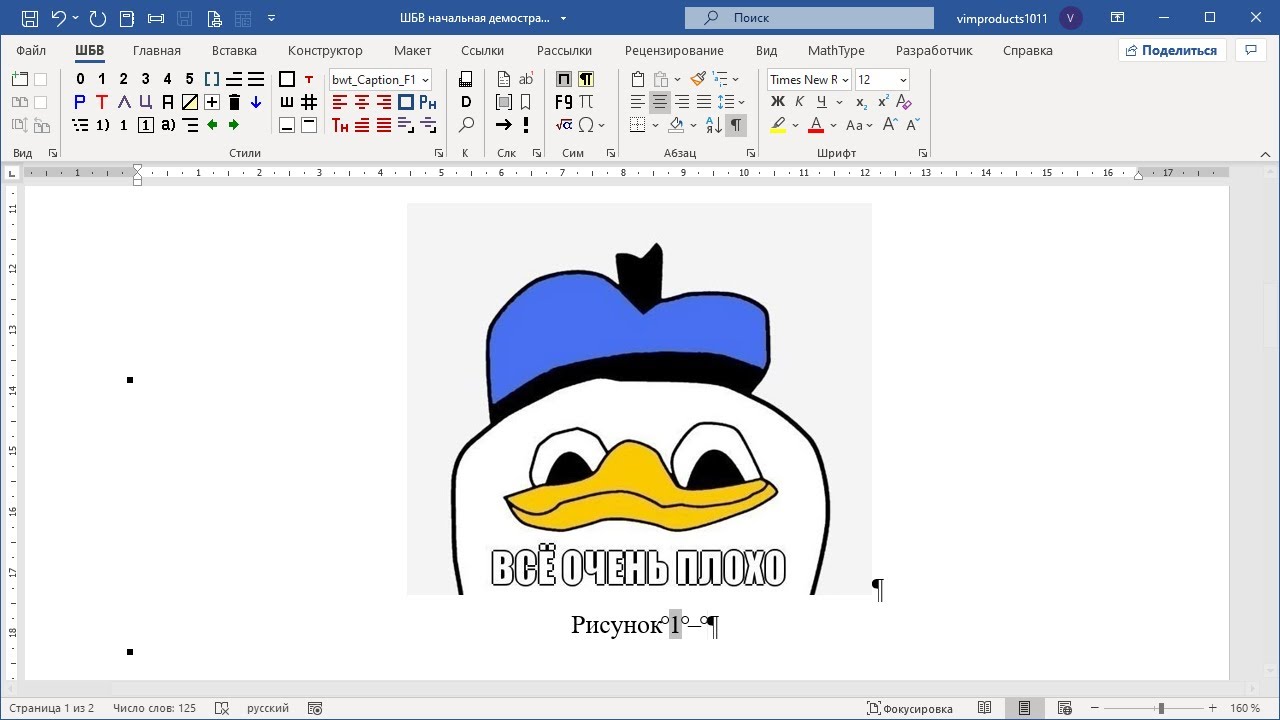Toggle italic К formatting
The image size is (1280, 720).
pyautogui.click(x=799, y=102)
